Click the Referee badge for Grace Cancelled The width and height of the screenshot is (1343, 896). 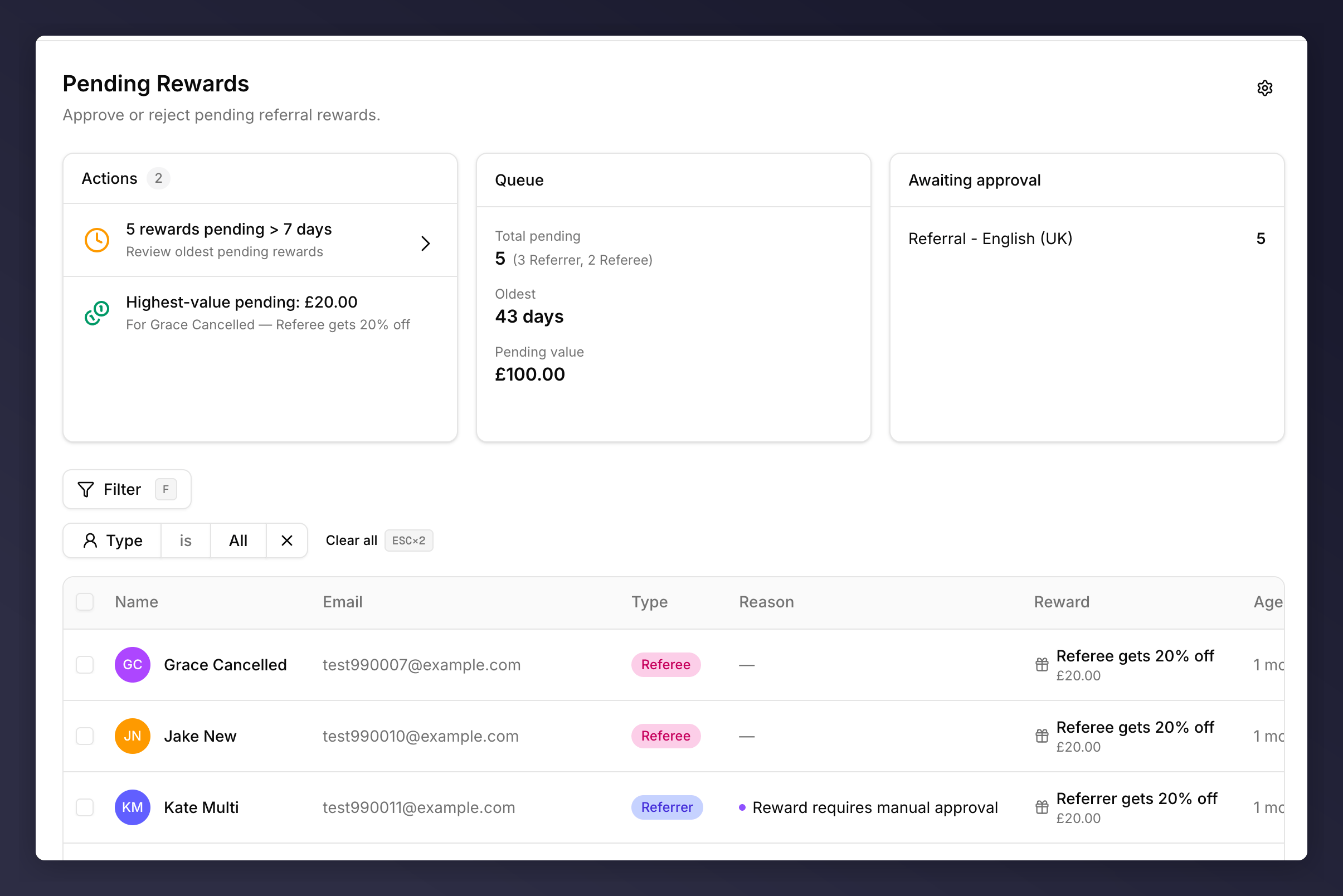666,665
